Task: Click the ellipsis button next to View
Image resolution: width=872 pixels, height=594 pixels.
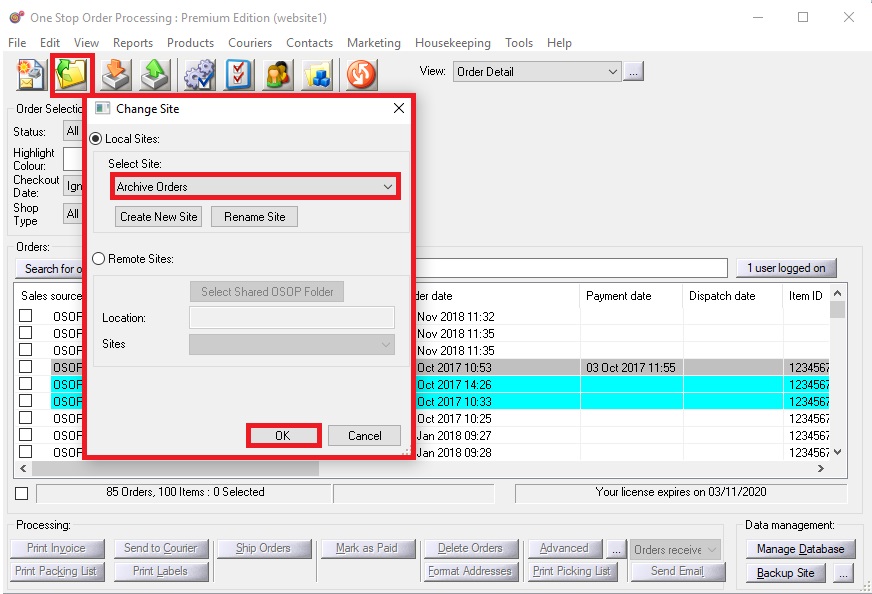Action: [x=633, y=72]
